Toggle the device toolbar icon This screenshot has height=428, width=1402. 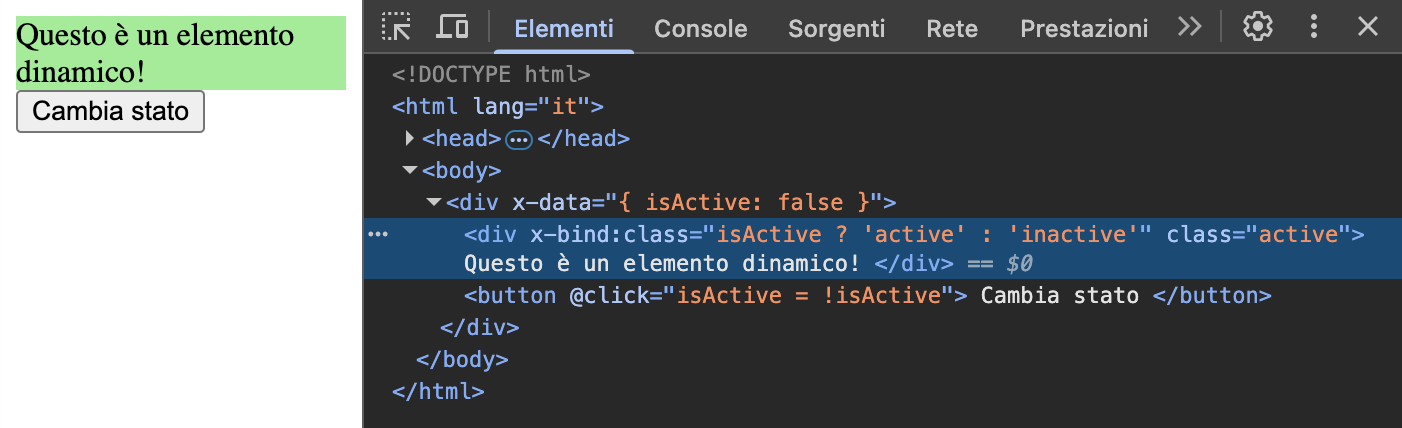453,27
